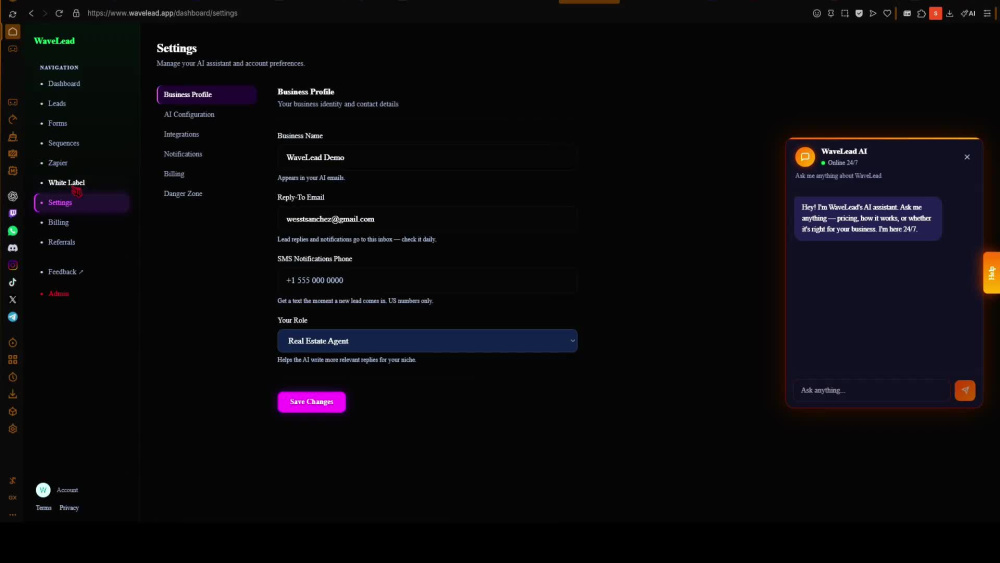Go to White Label in navigation

66,183
